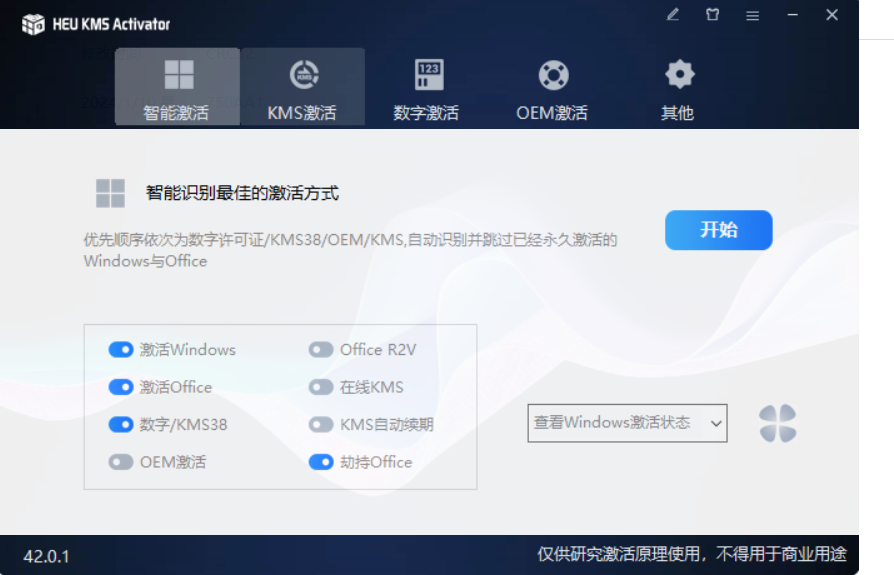
Task: Enable the KMS自动续期 switch
Action: click(x=321, y=425)
